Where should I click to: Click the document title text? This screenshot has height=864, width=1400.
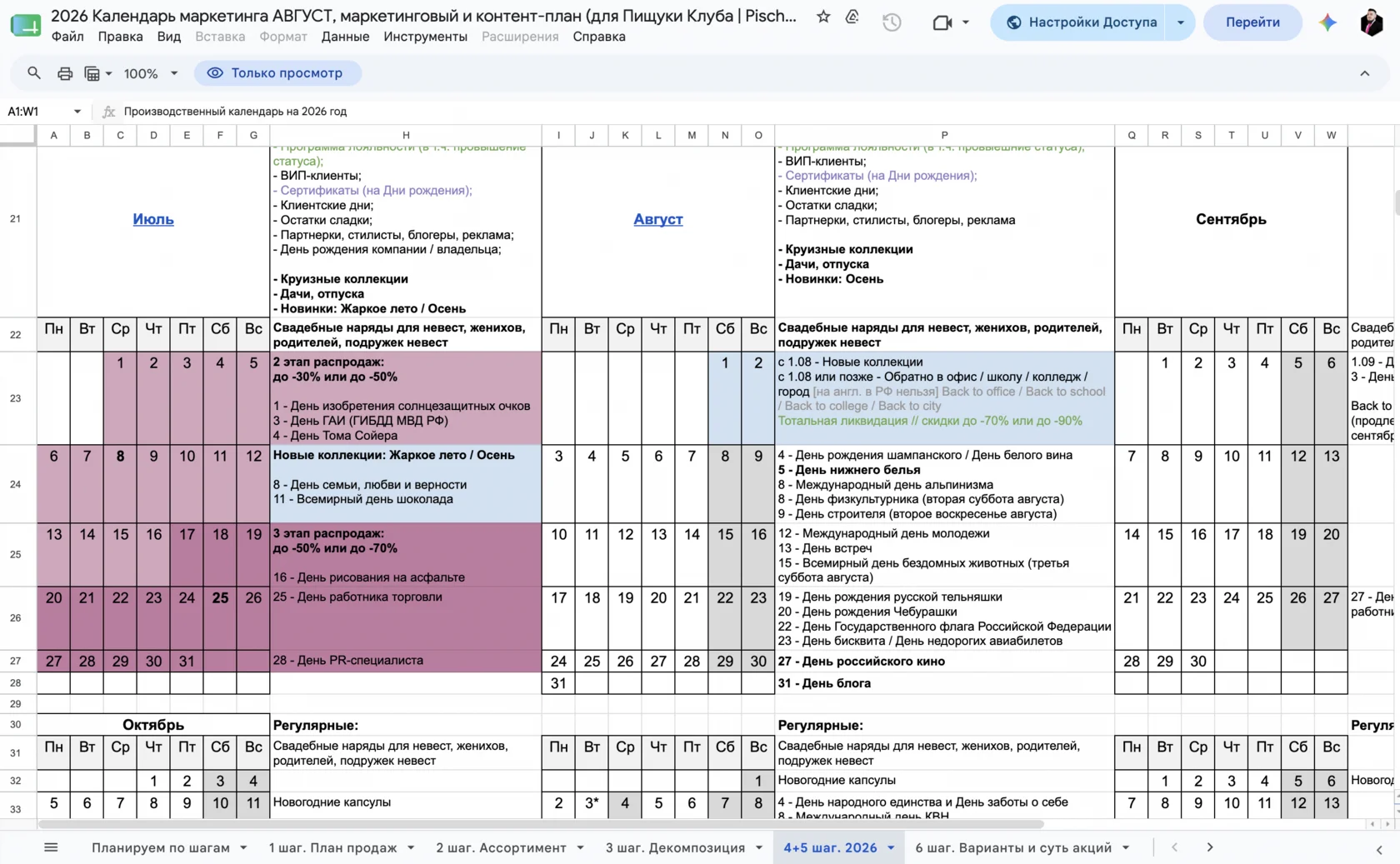coord(423,16)
